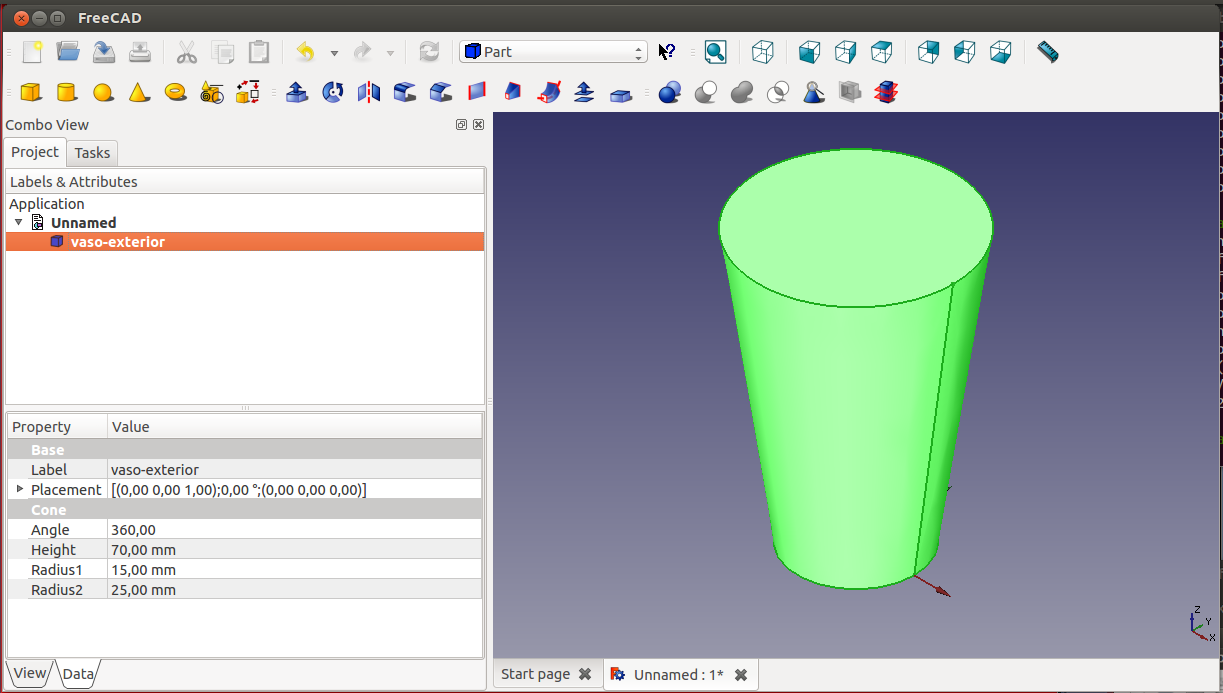This screenshot has width=1223, height=693.
Task: Create a box primitive
Action: pyautogui.click(x=31, y=92)
